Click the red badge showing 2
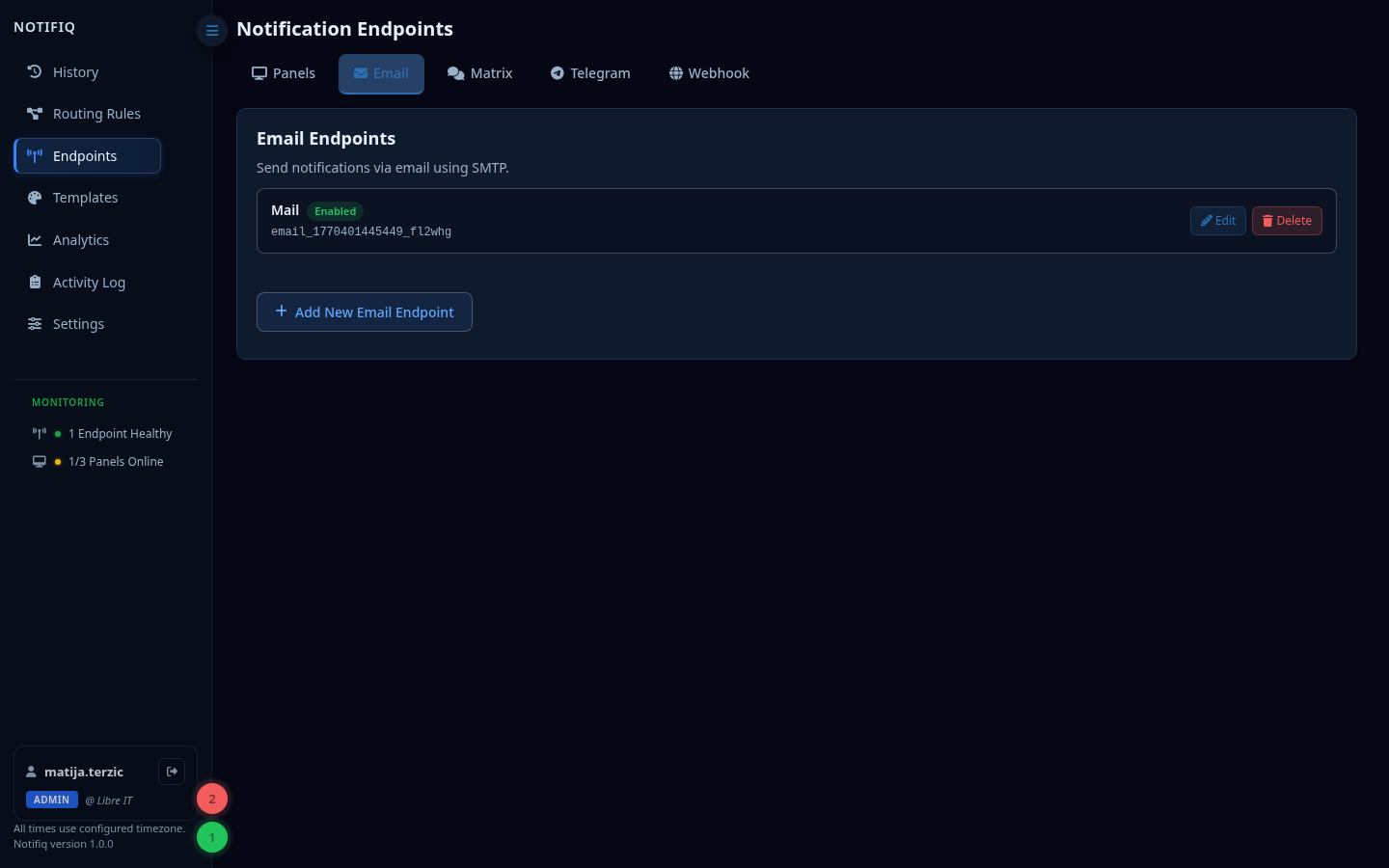Viewport: 1389px width, 868px height. click(212, 799)
